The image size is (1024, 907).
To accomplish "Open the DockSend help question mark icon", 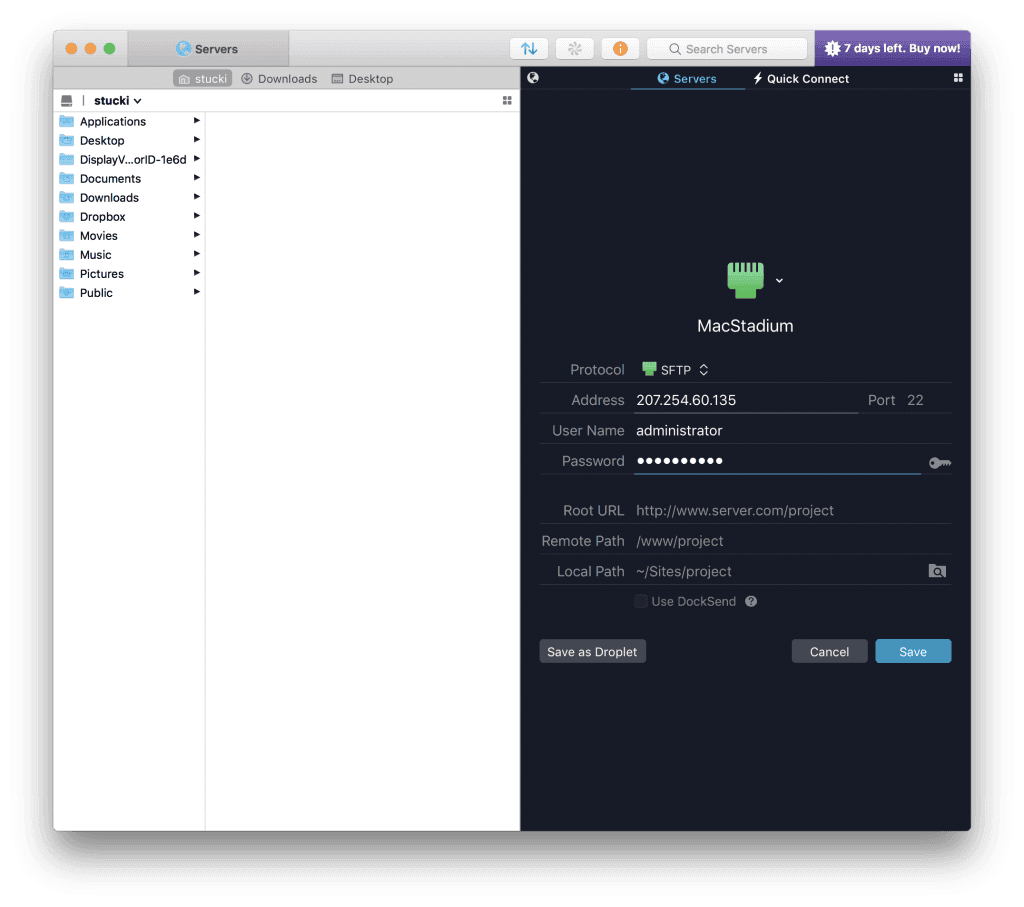I will 751,601.
